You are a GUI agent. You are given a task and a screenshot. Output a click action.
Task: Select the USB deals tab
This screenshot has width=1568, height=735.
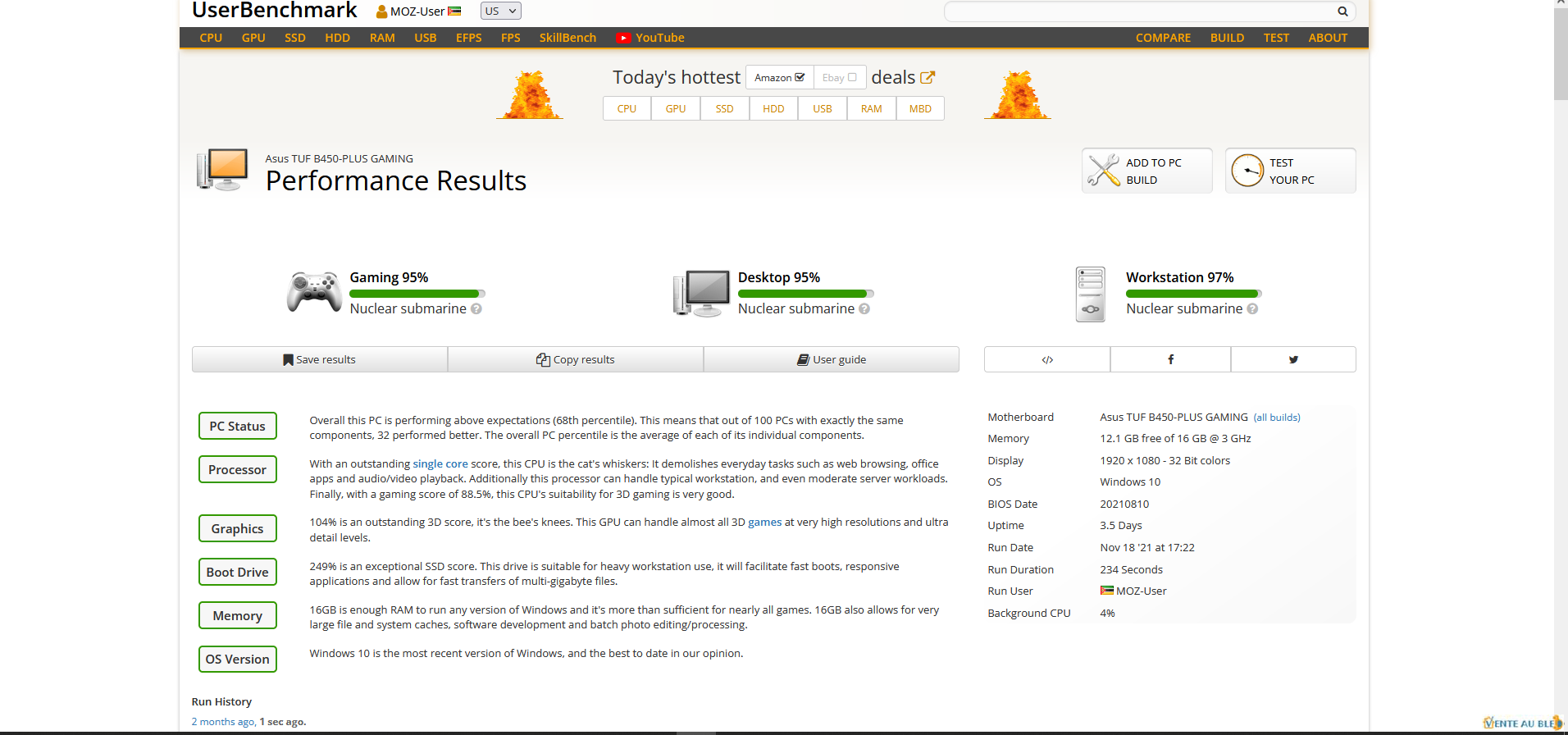point(823,108)
